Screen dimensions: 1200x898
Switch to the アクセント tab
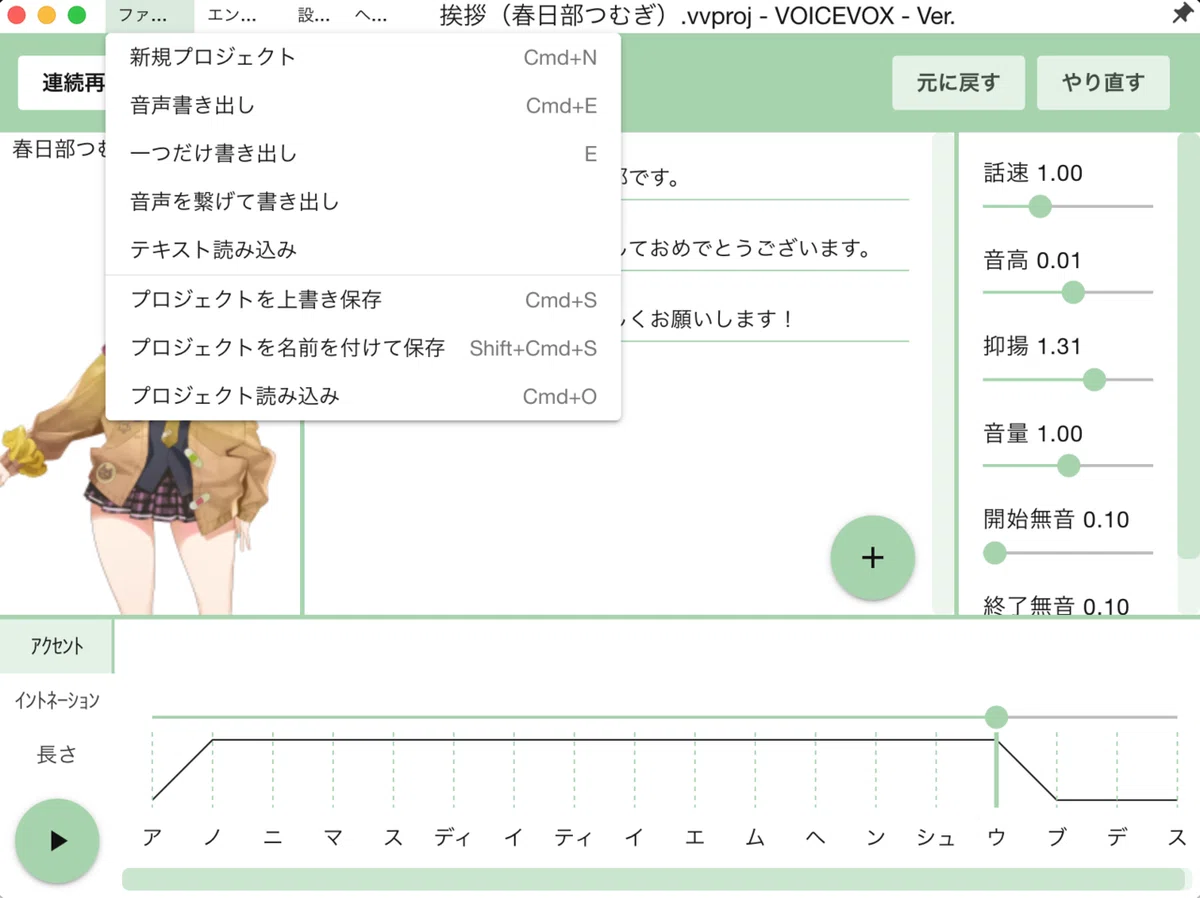pyautogui.click(x=57, y=646)
